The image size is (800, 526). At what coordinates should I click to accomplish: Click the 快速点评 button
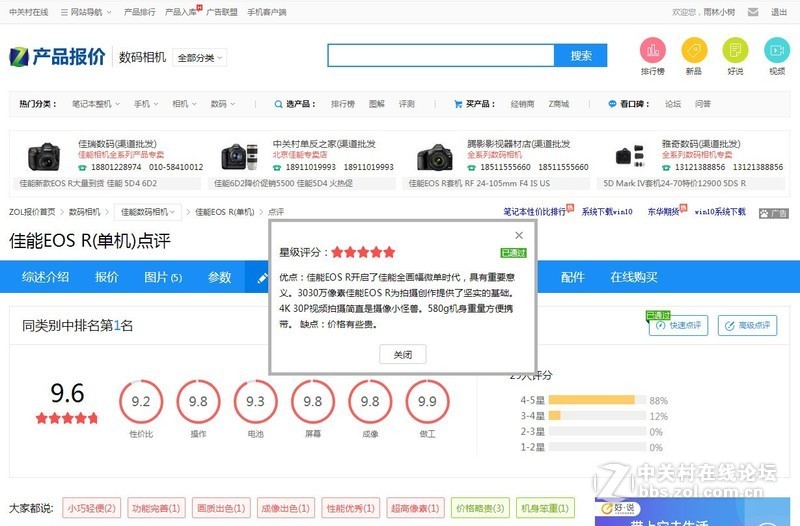[x=678, y=325]
